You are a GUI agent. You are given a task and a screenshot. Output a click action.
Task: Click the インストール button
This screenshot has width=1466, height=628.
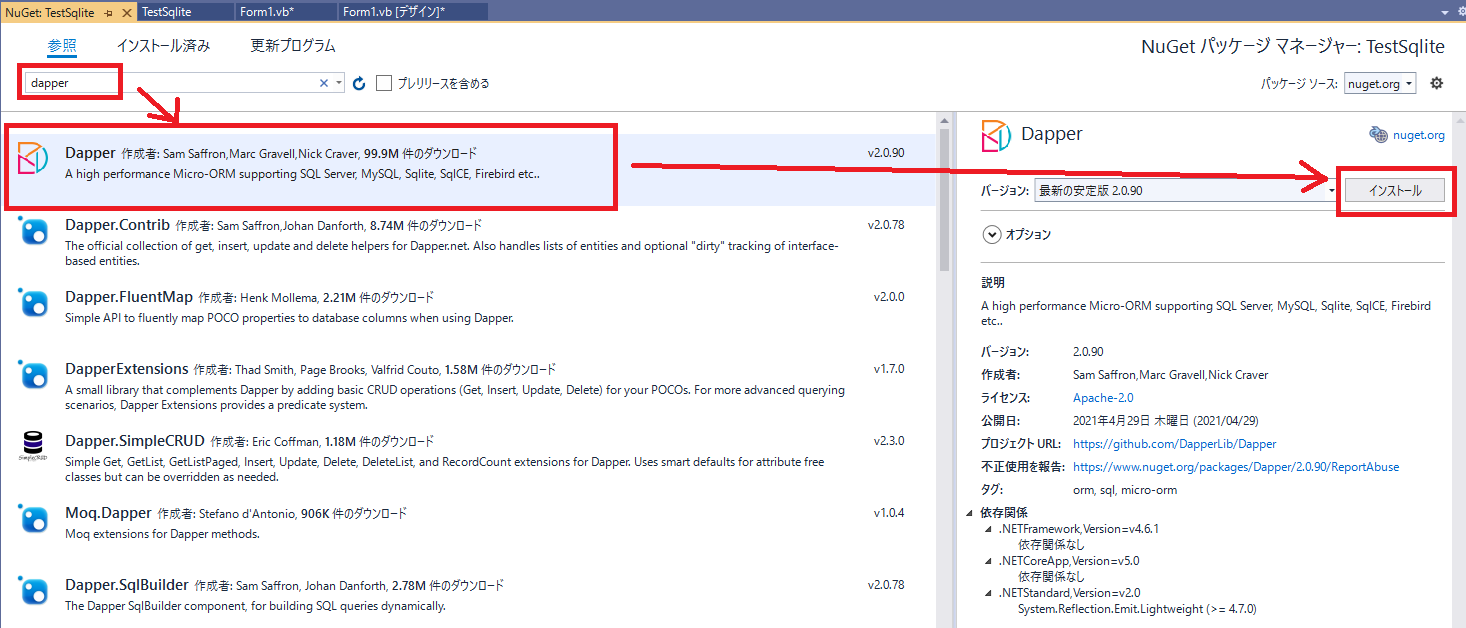coord(1395,190)
